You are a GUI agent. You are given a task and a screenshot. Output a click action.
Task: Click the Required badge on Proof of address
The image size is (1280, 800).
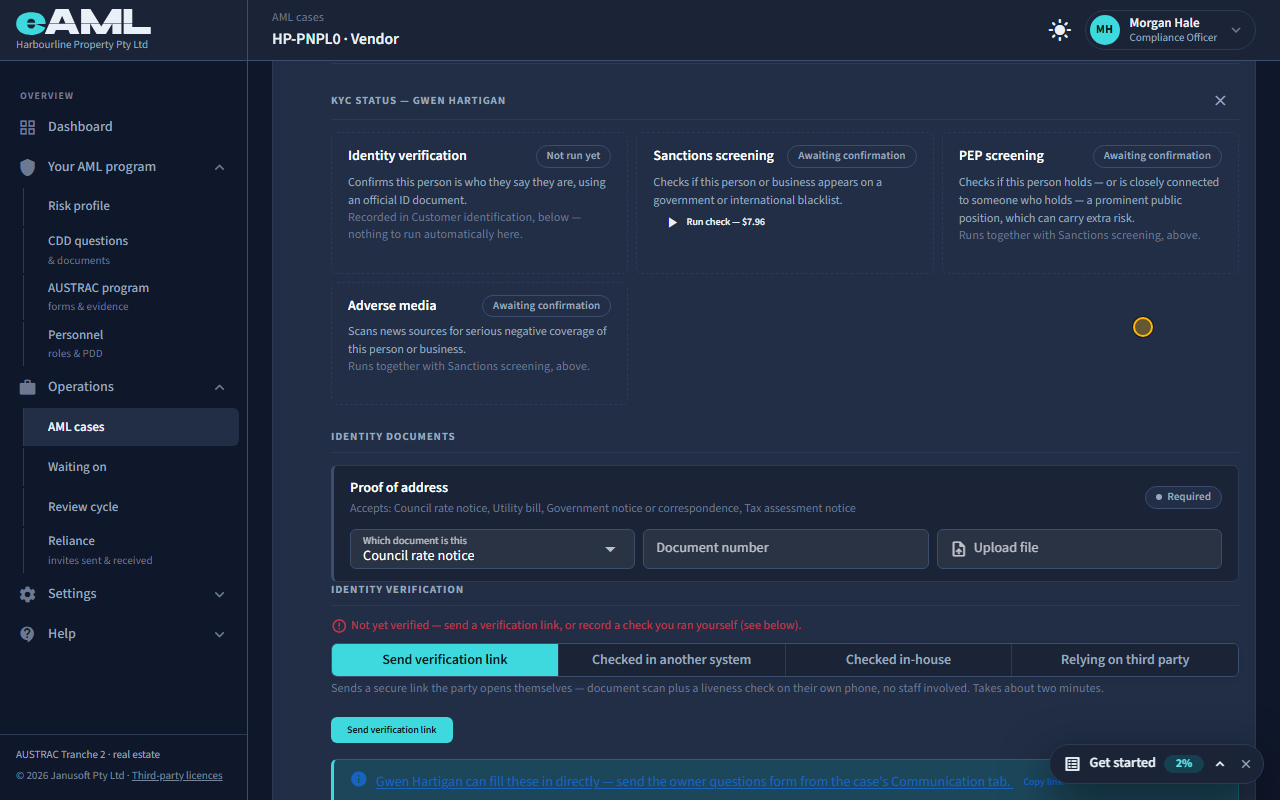pos(1183,497)
